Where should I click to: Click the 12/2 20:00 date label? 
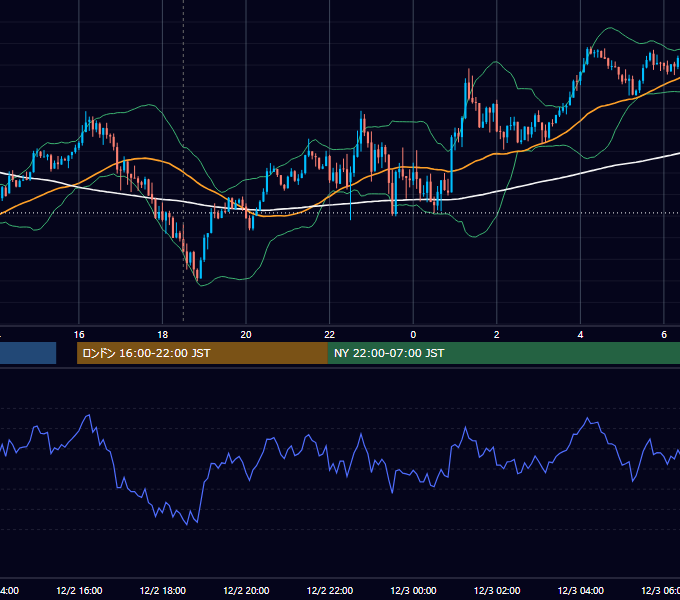246,590
